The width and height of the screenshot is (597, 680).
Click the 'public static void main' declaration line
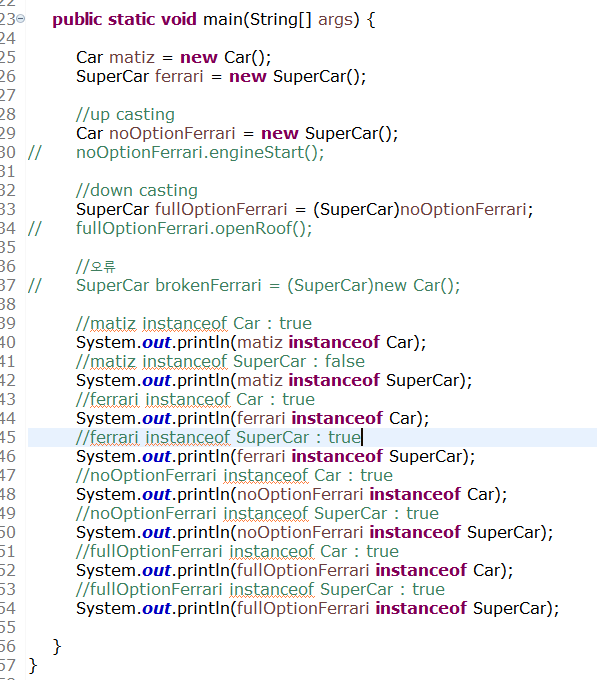click(214, 20)
